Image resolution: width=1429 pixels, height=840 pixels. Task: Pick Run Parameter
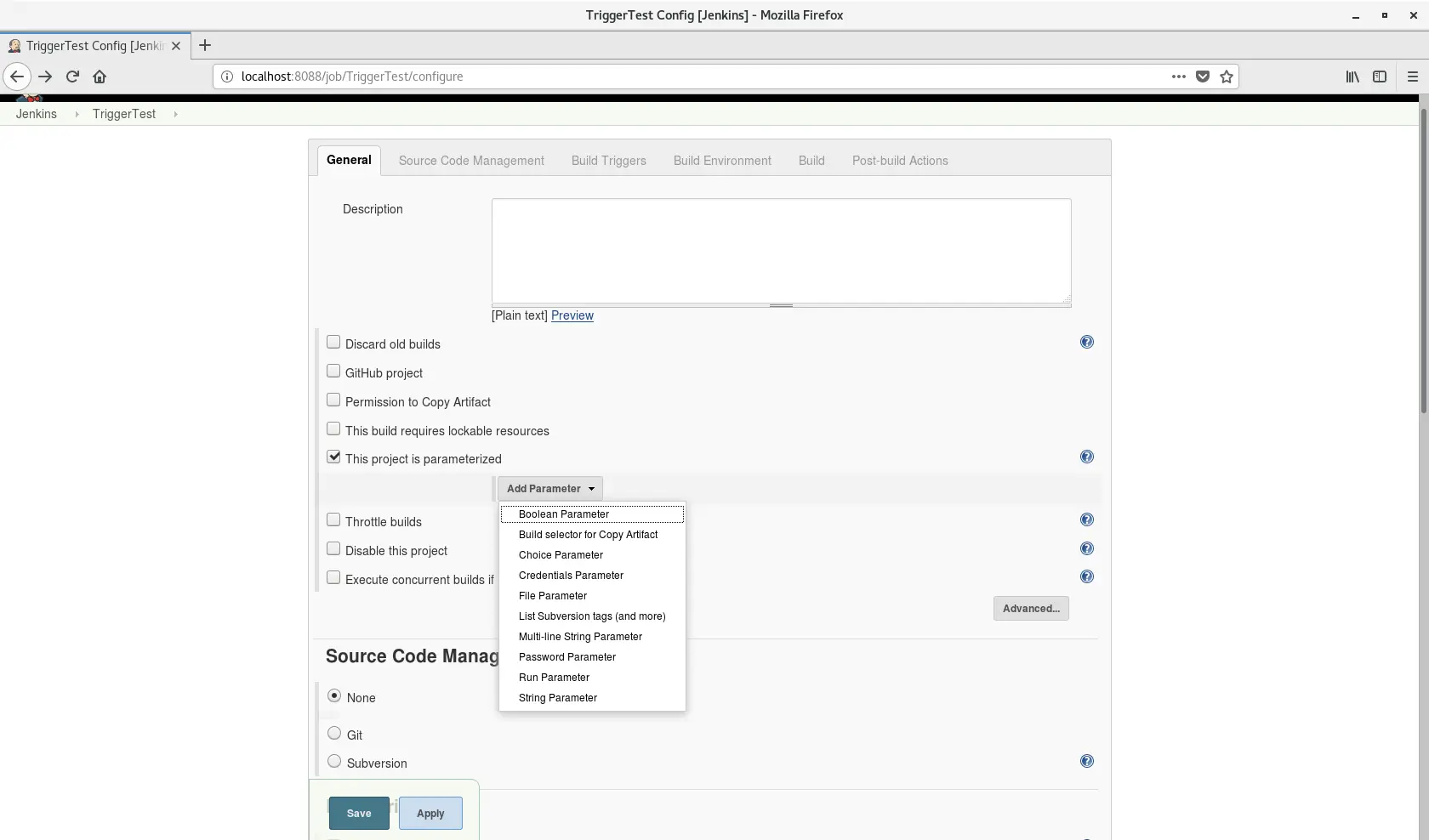point(592,678)
